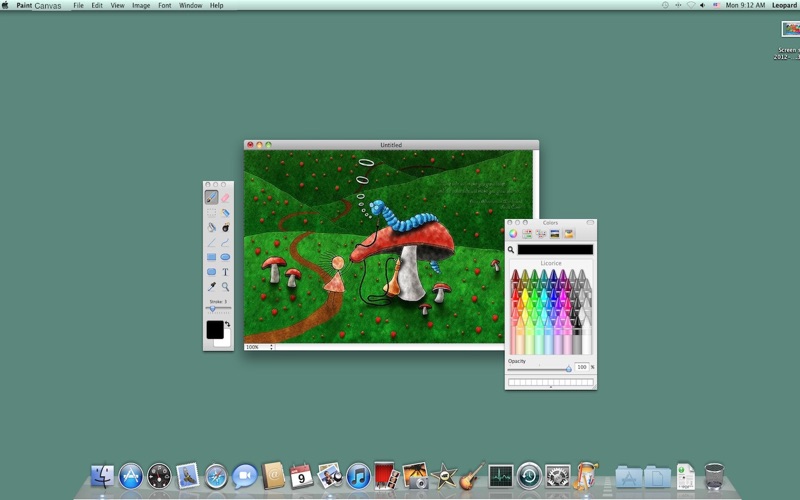Select the pink Eraser tool
The image size is (800, 500).
pos(225,197)
